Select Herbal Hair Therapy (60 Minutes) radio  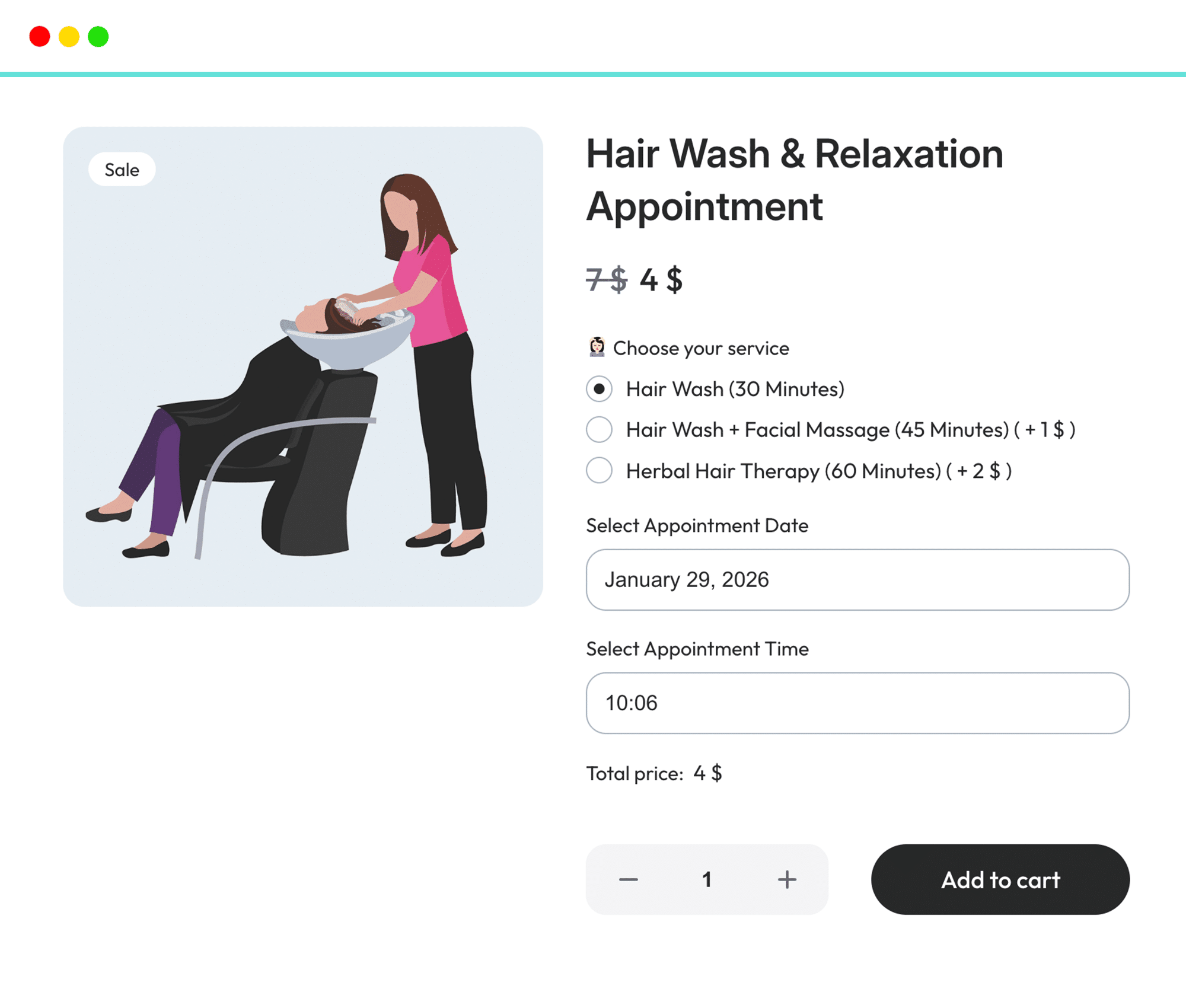tap(599, 470)
